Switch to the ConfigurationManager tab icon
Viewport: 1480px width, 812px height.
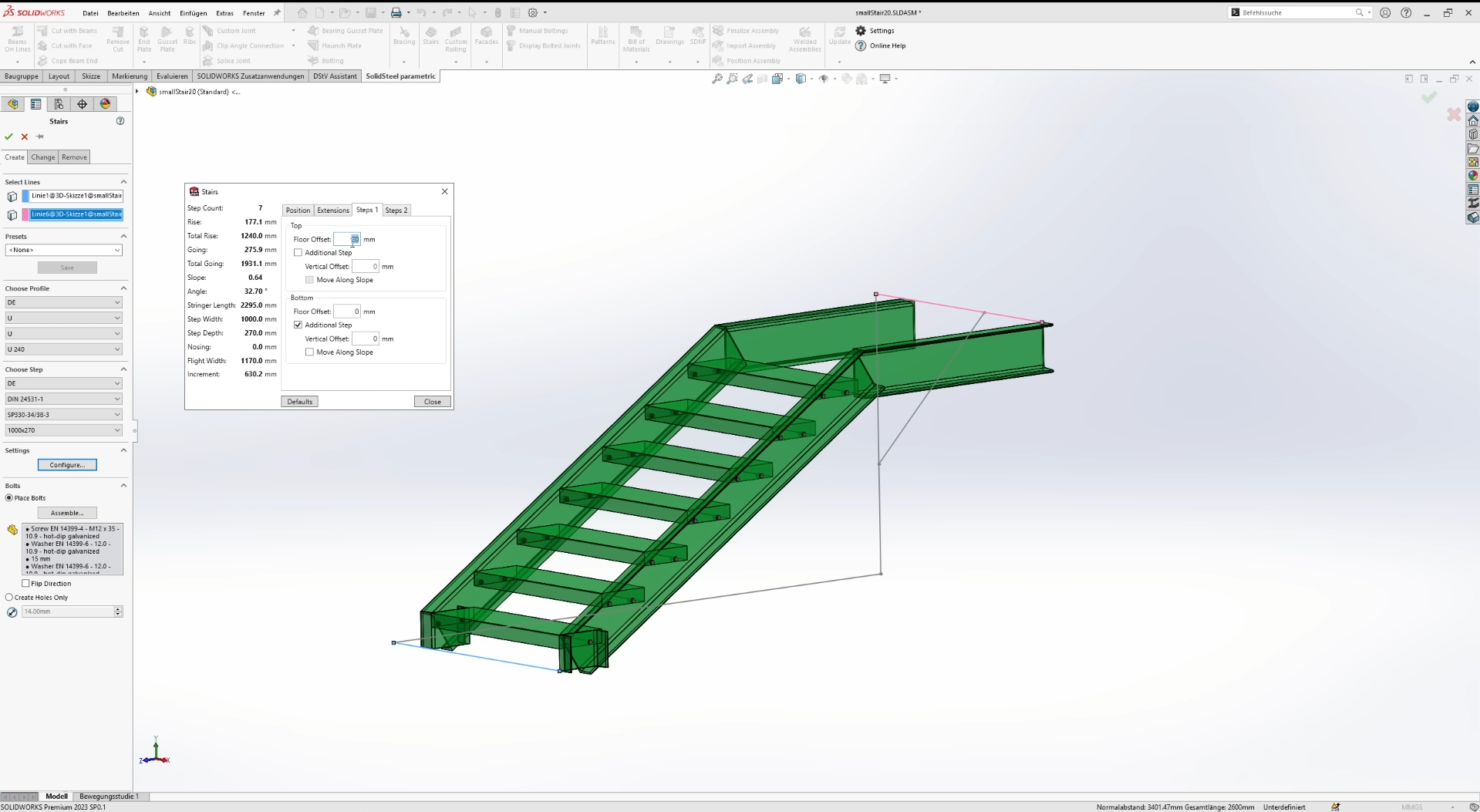59,104
